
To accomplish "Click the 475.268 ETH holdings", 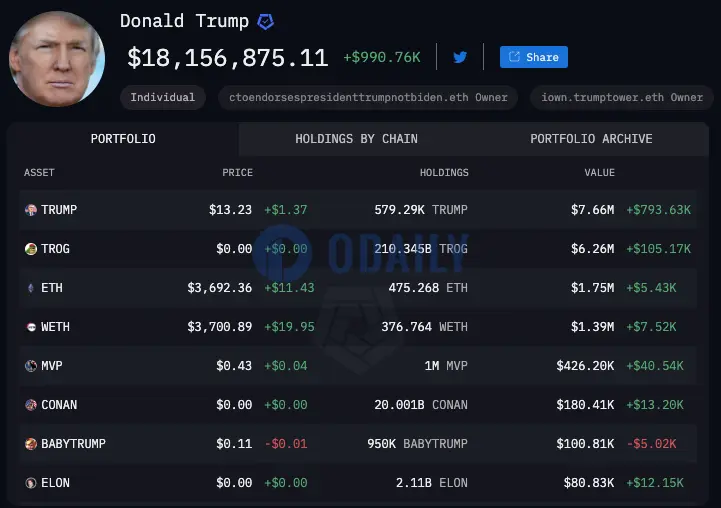I will 428,288.
